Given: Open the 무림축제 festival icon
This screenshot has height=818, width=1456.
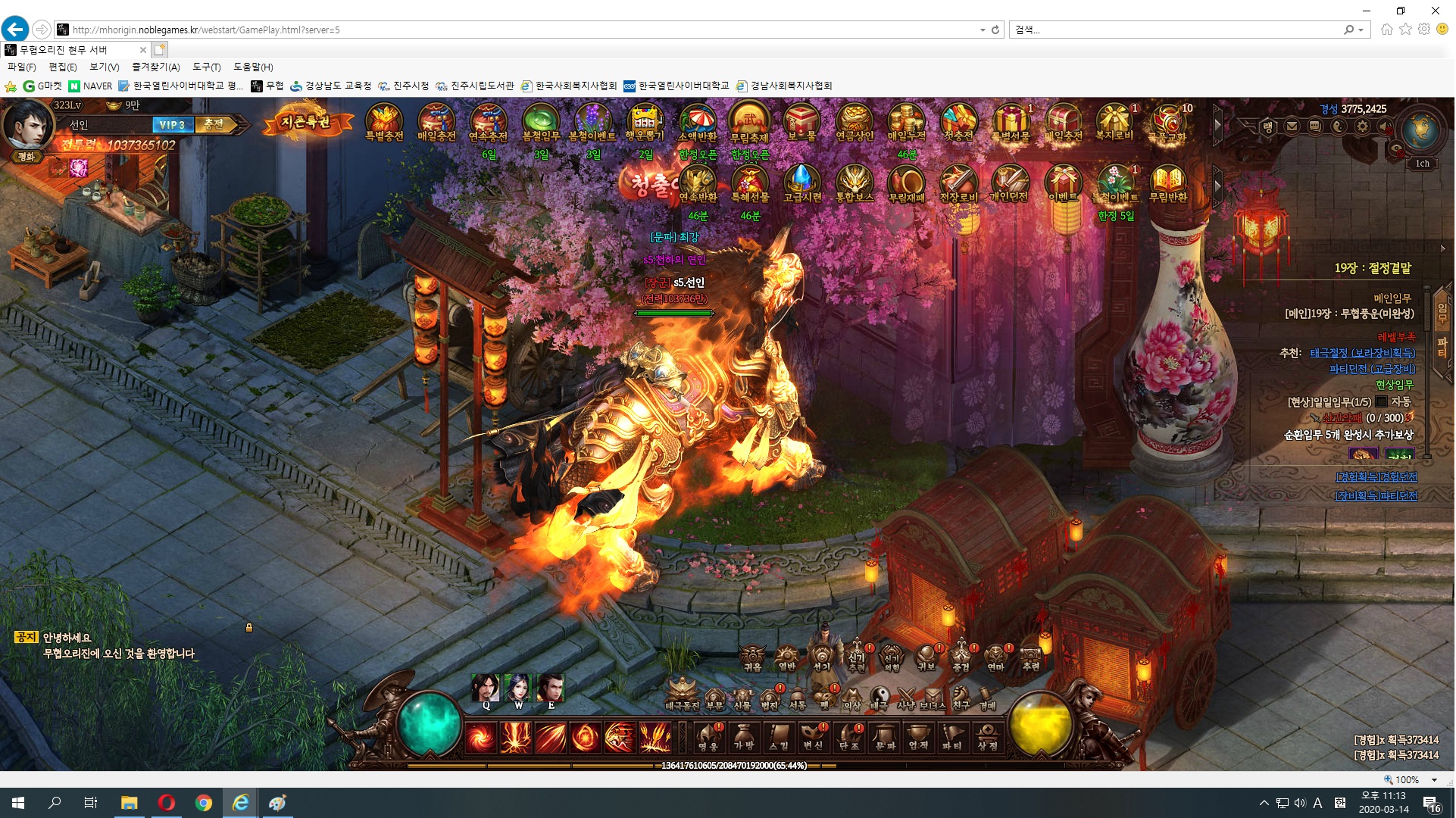Looking at the screenshot, I should [749, 123].
